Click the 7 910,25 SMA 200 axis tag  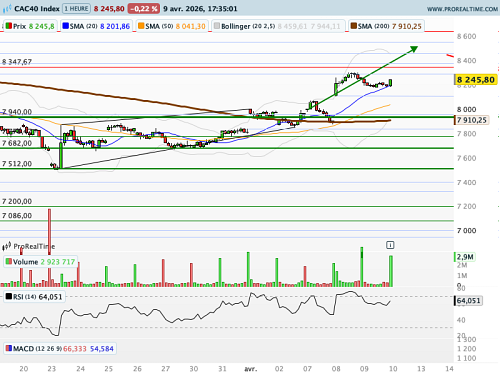472,120
